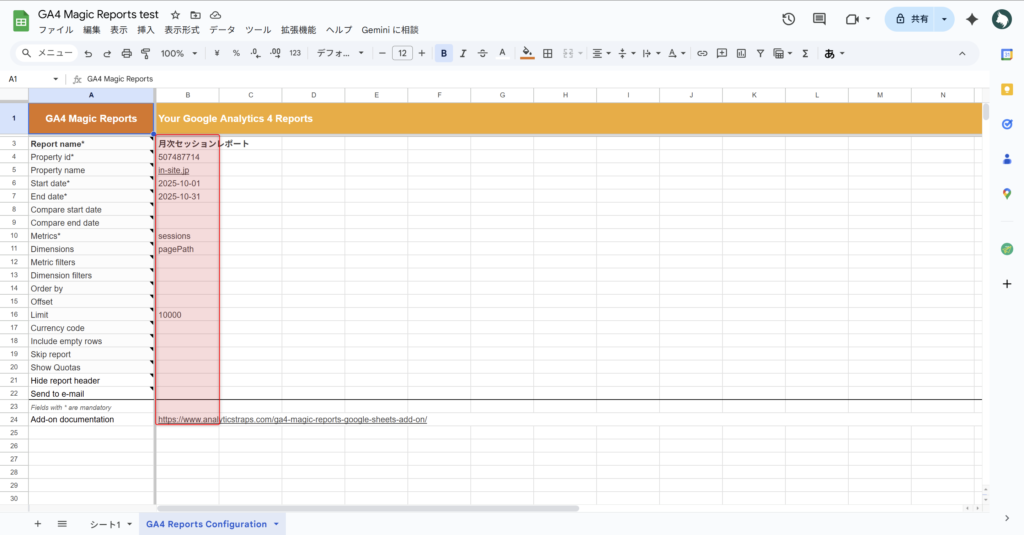Open the fill color picker
The height and width of the screenshot is (535, 1024).
[527, 53]
